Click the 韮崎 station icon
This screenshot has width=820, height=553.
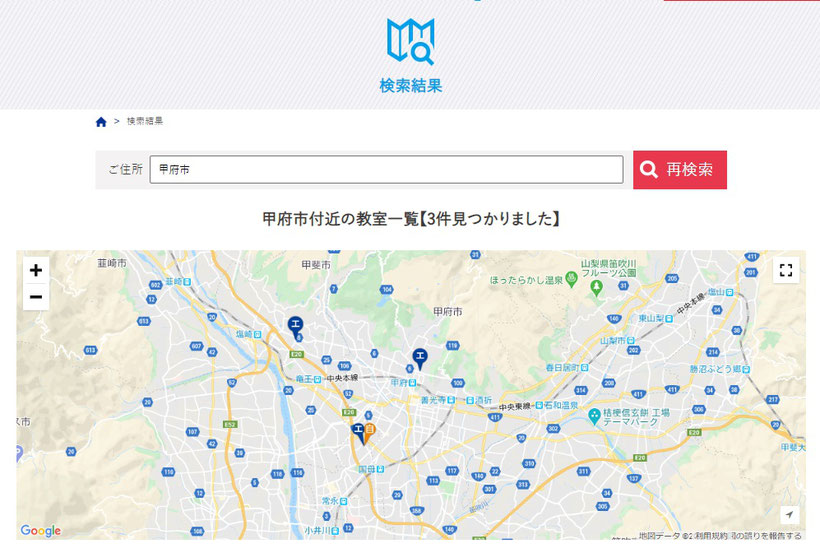tap(187, 282)
